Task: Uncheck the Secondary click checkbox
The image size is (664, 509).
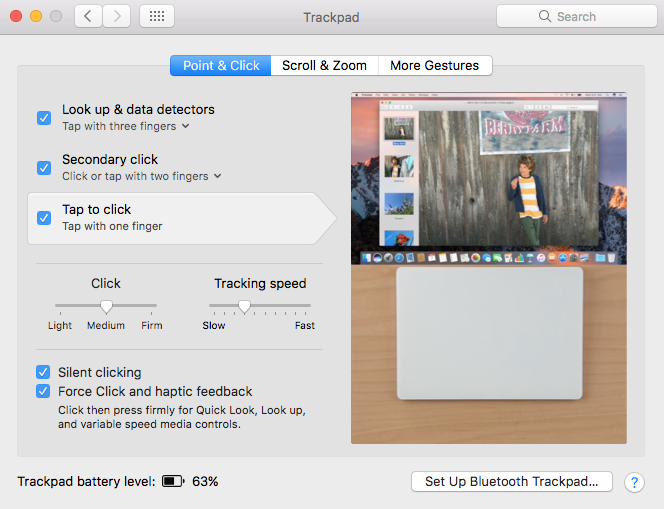Action: 44,168
